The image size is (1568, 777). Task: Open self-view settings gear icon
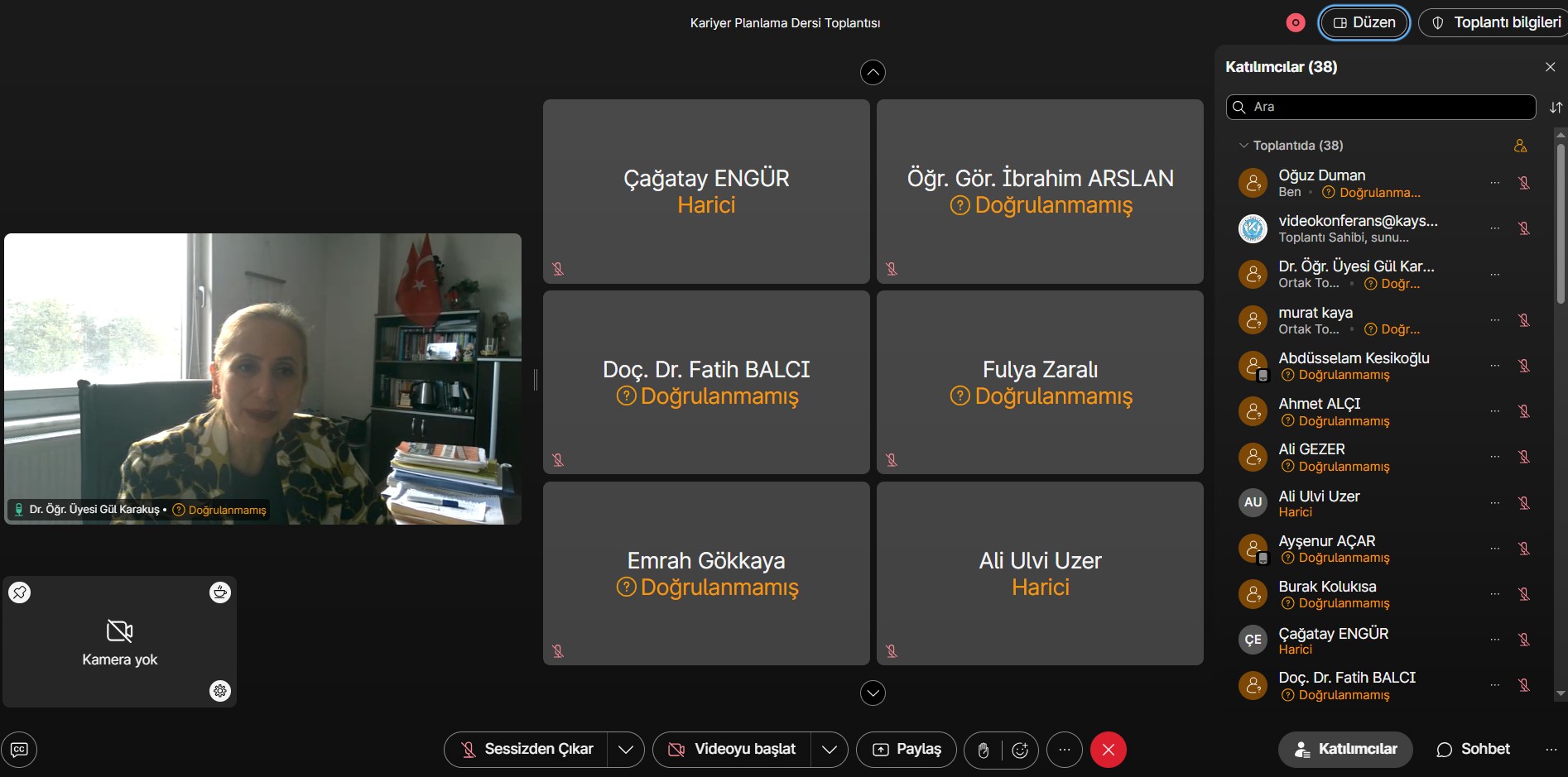220,691
